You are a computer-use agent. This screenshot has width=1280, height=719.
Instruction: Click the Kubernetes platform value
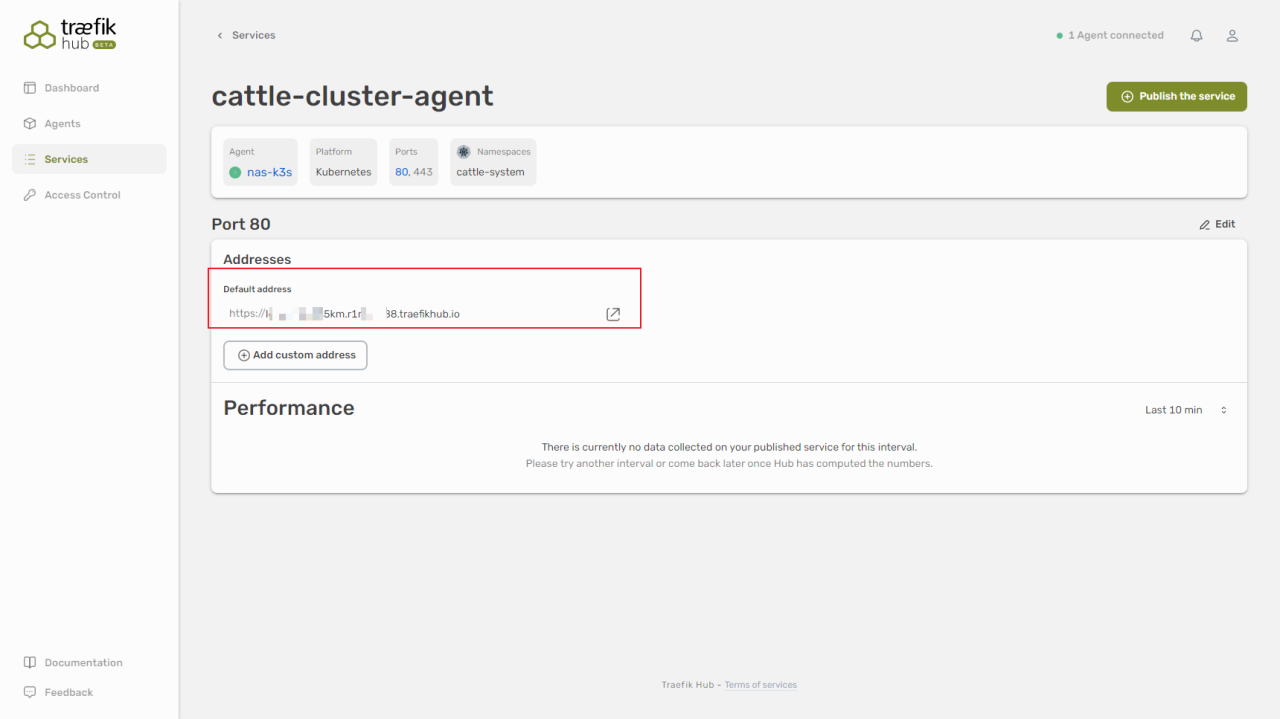coord(343,172)
